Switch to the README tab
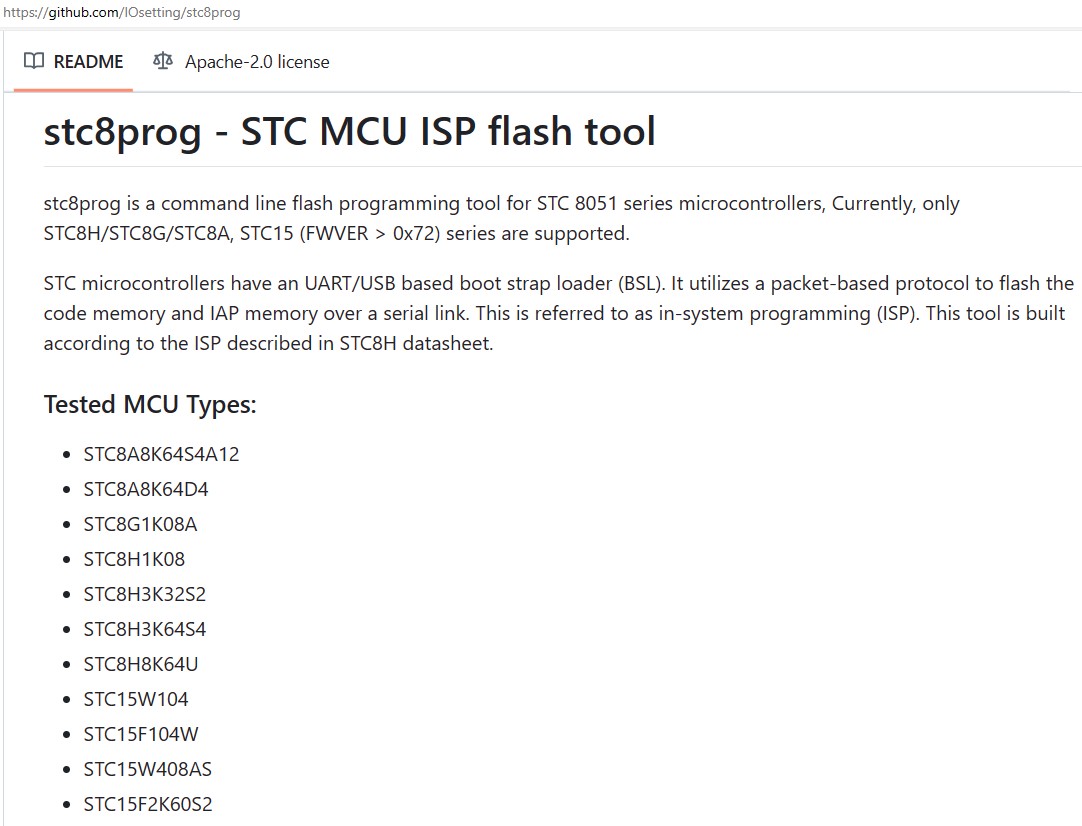This screenshot has height=826, width=1082. (74, 62)
